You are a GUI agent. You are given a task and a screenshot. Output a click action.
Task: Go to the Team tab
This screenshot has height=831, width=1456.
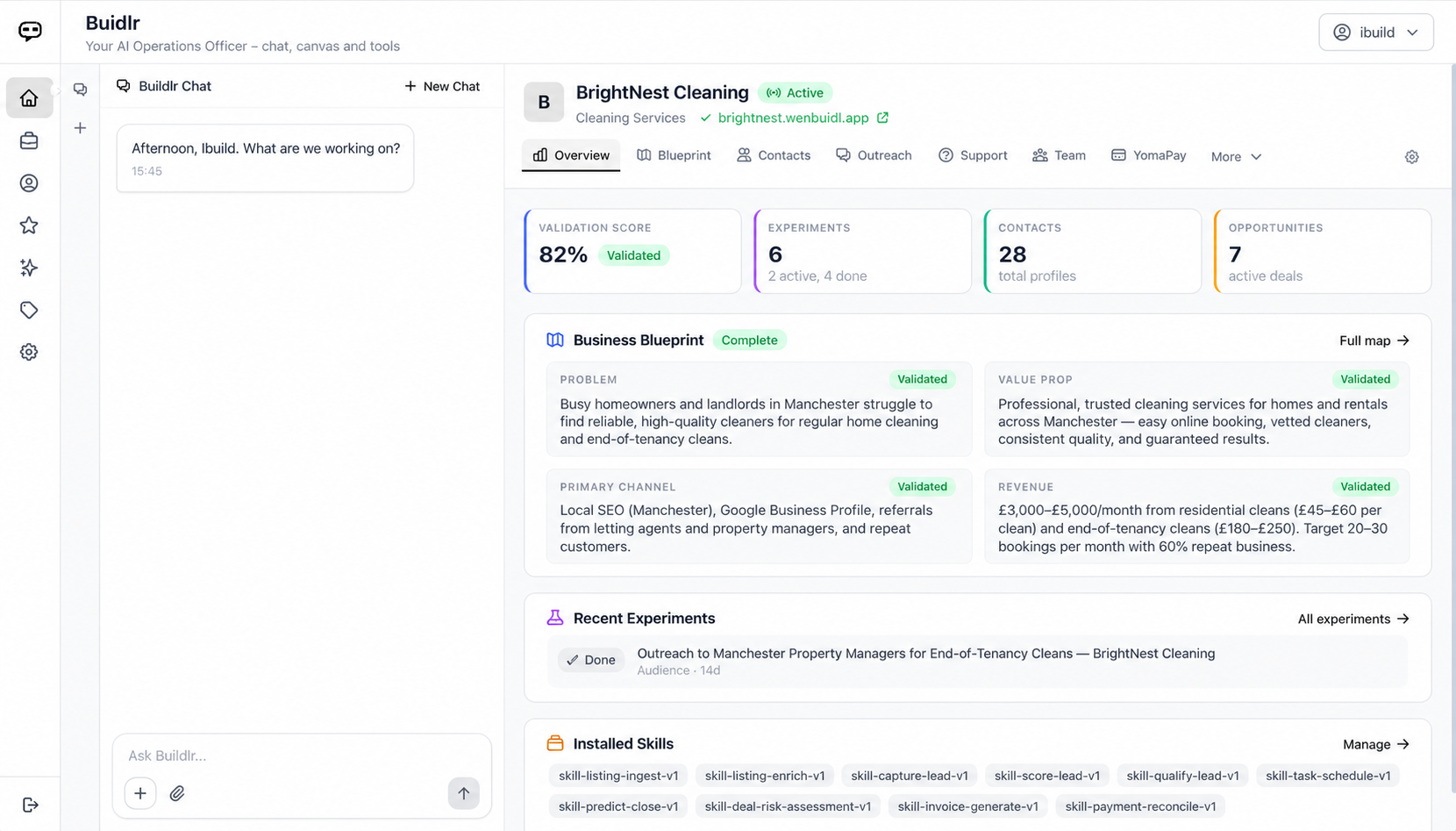(1059, 155)
